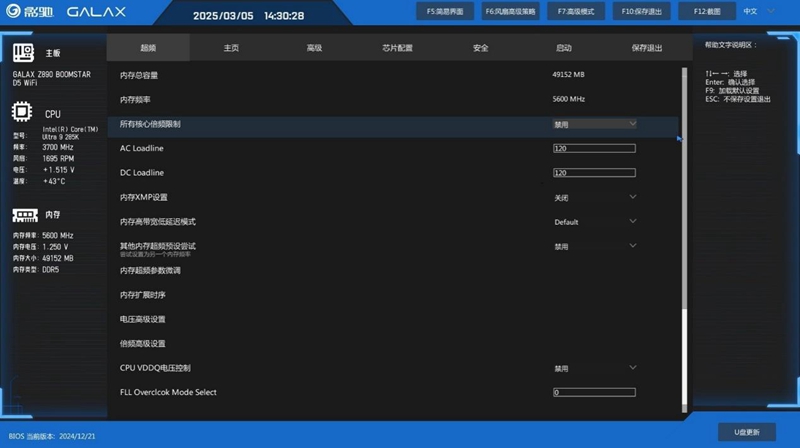Click the motherboard icon in left panel
800x448 pixels.
pyautogui.click(x=23, y=53)
